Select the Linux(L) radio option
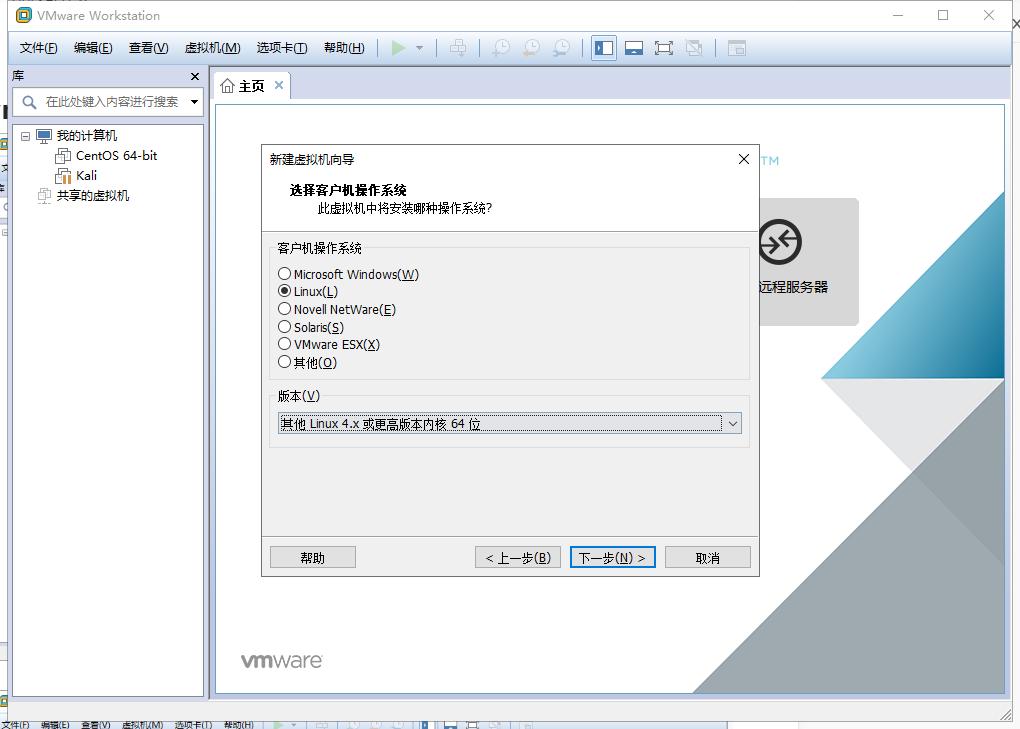The height and width of the screenshot is (729, 1020). (x=308, y=291)
